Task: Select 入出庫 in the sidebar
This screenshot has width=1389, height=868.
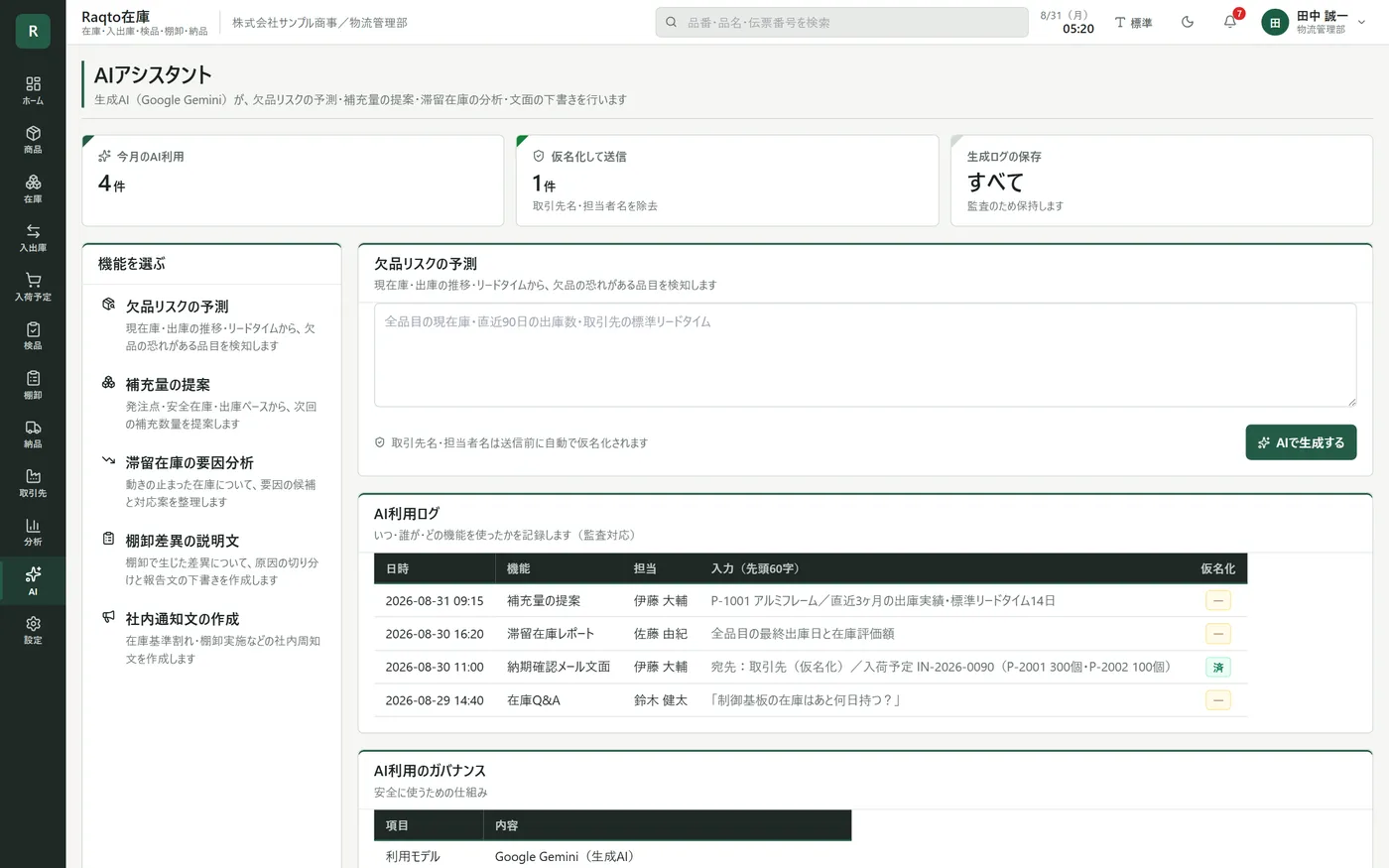Action: pos(33,238)
